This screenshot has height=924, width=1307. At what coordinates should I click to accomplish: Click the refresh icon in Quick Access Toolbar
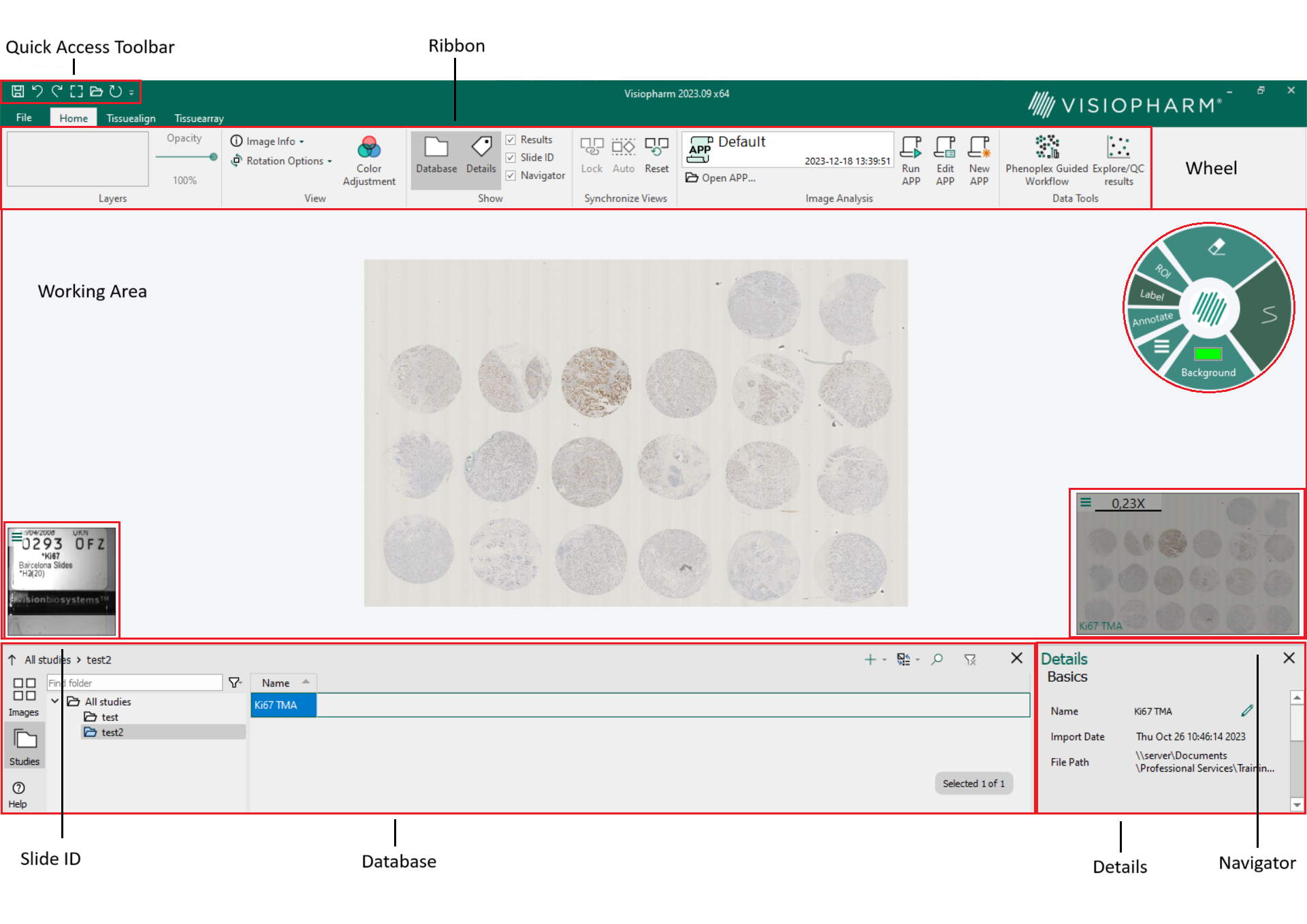pos(116,91)
